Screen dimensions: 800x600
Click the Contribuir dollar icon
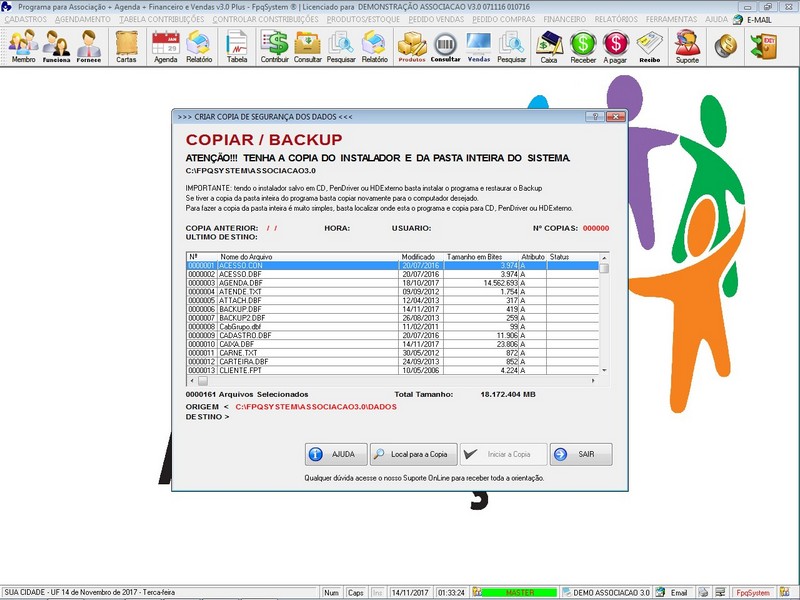[x=274, y=46]
